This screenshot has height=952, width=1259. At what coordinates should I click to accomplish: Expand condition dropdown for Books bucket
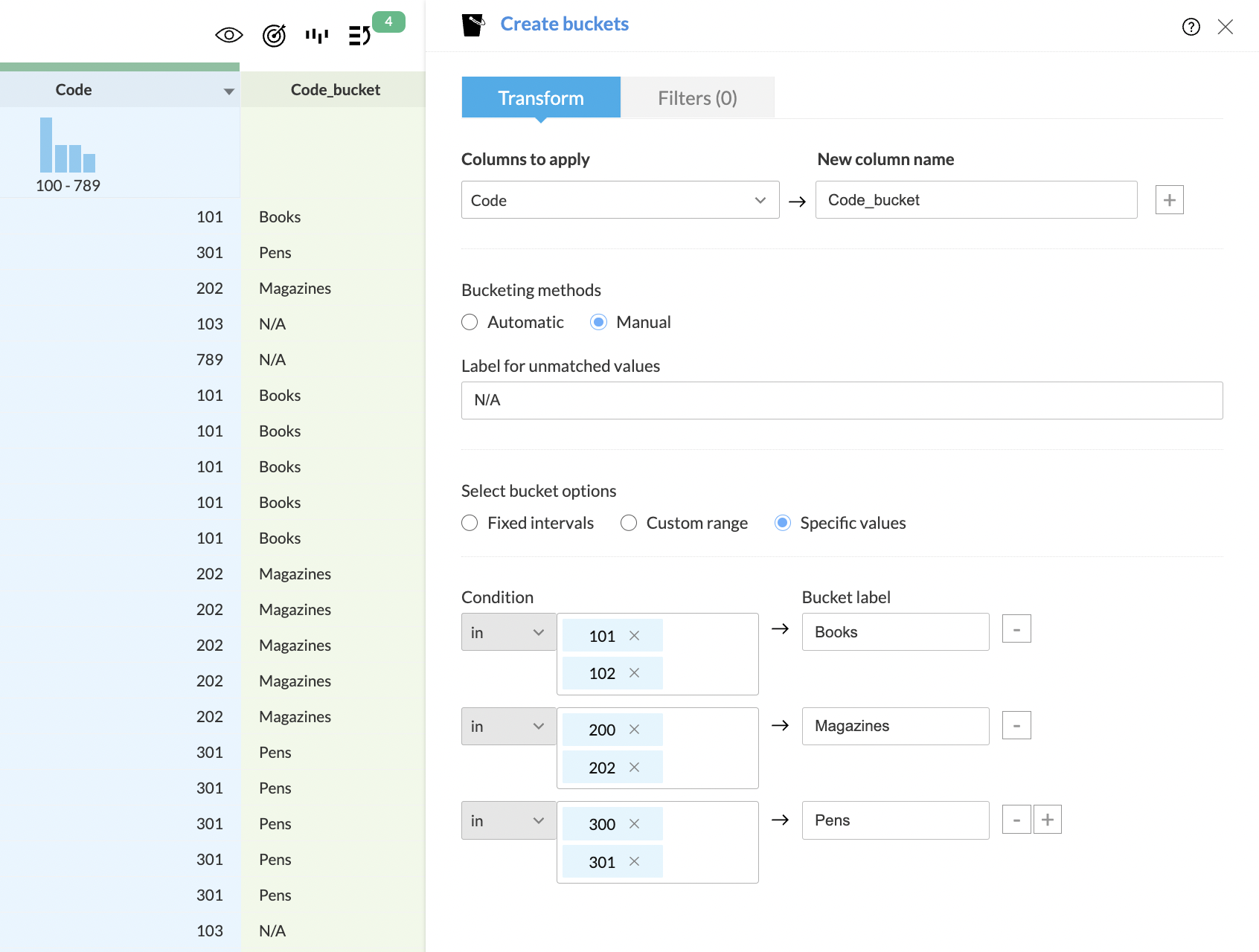coord(508,632)
